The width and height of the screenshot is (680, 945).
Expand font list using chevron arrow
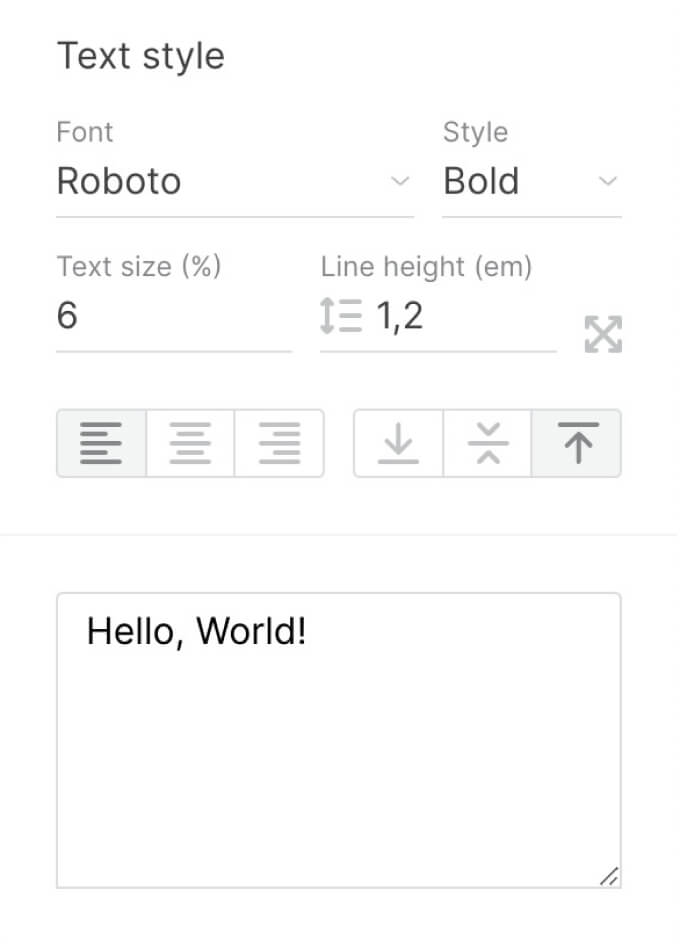(400, 182)
